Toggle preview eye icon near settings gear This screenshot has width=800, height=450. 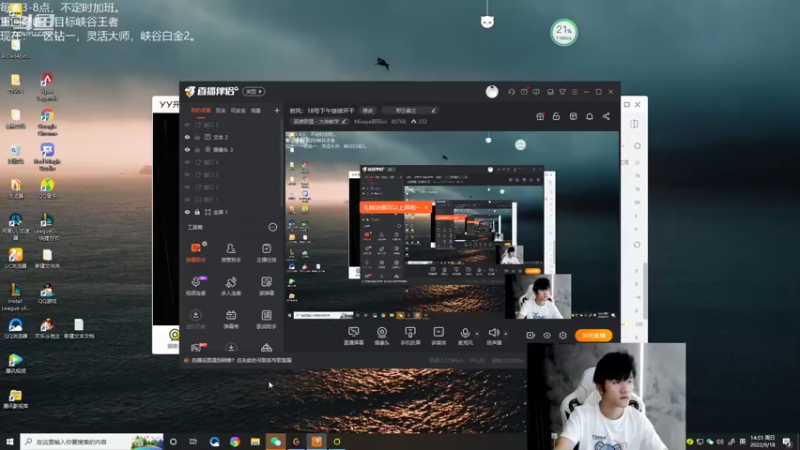click(547, 336)
